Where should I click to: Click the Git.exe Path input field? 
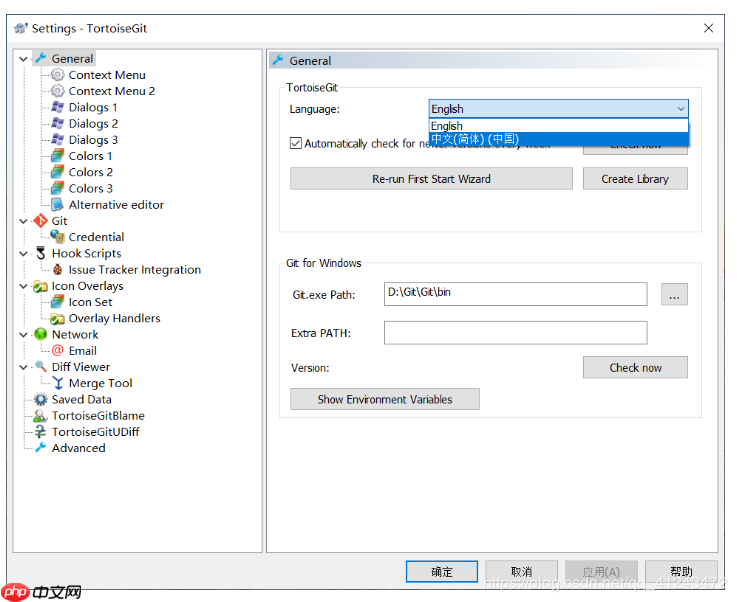[515, 294]
